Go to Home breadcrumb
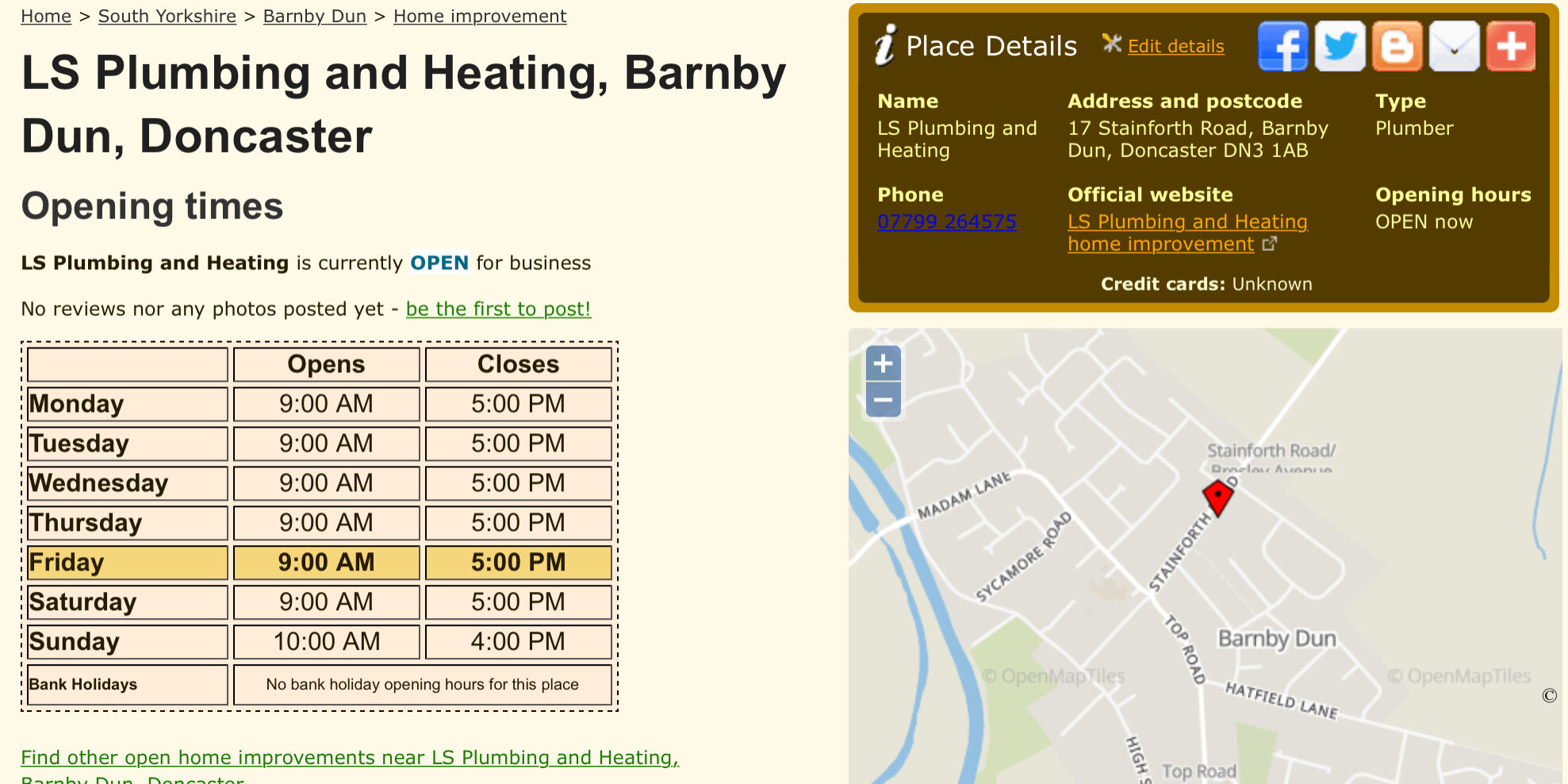The image size is (1568, 784). [46, 16]
